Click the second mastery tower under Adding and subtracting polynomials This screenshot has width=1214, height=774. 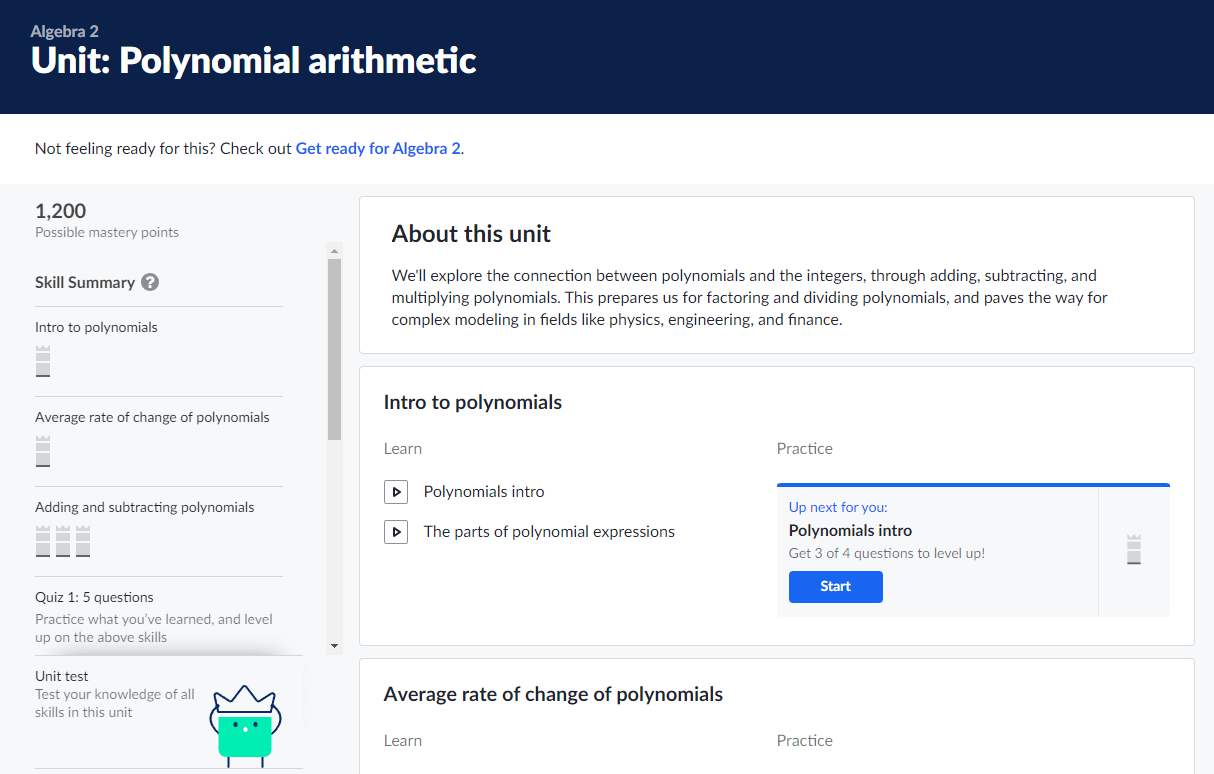(63, 541)
